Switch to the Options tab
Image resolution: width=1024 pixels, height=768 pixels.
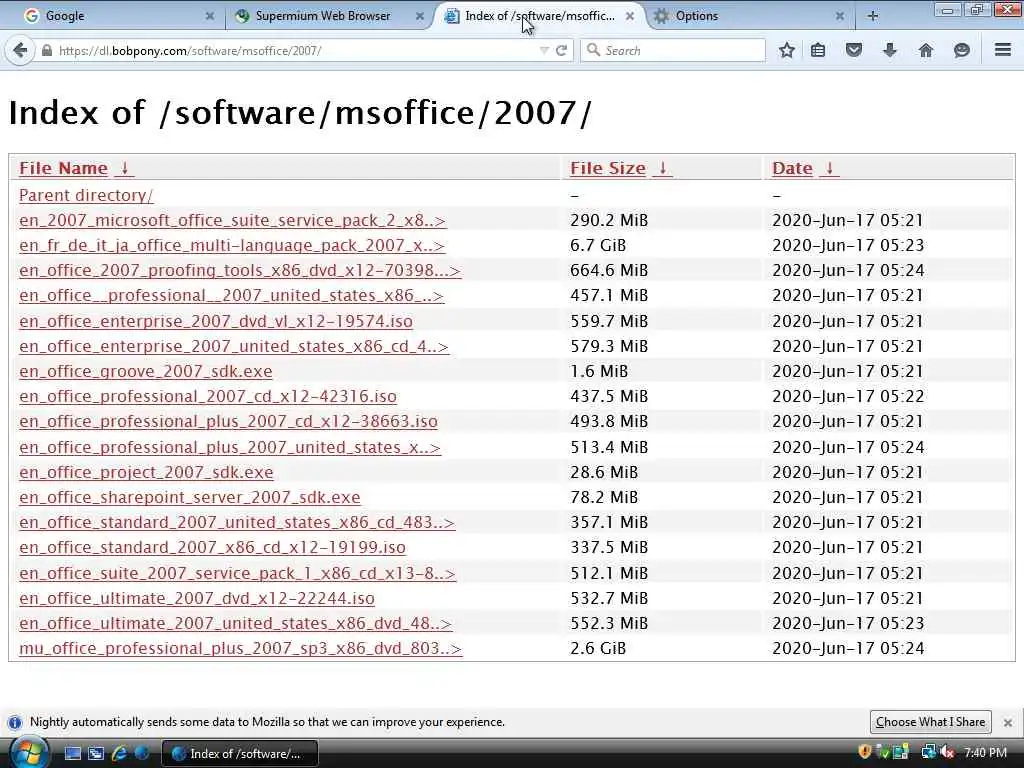751,16
